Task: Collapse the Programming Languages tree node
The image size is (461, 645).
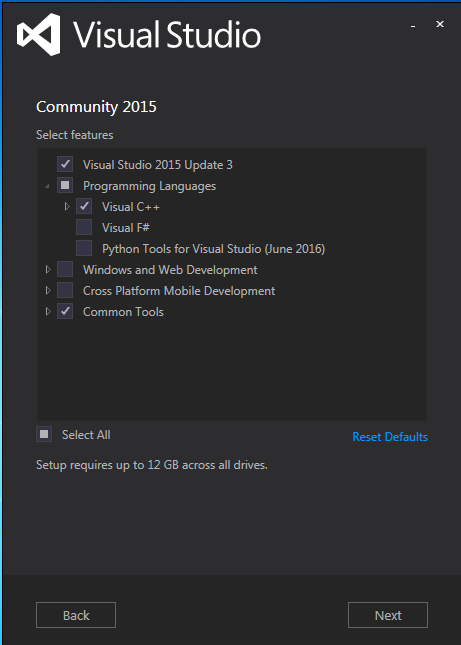Action: (47, 186)
